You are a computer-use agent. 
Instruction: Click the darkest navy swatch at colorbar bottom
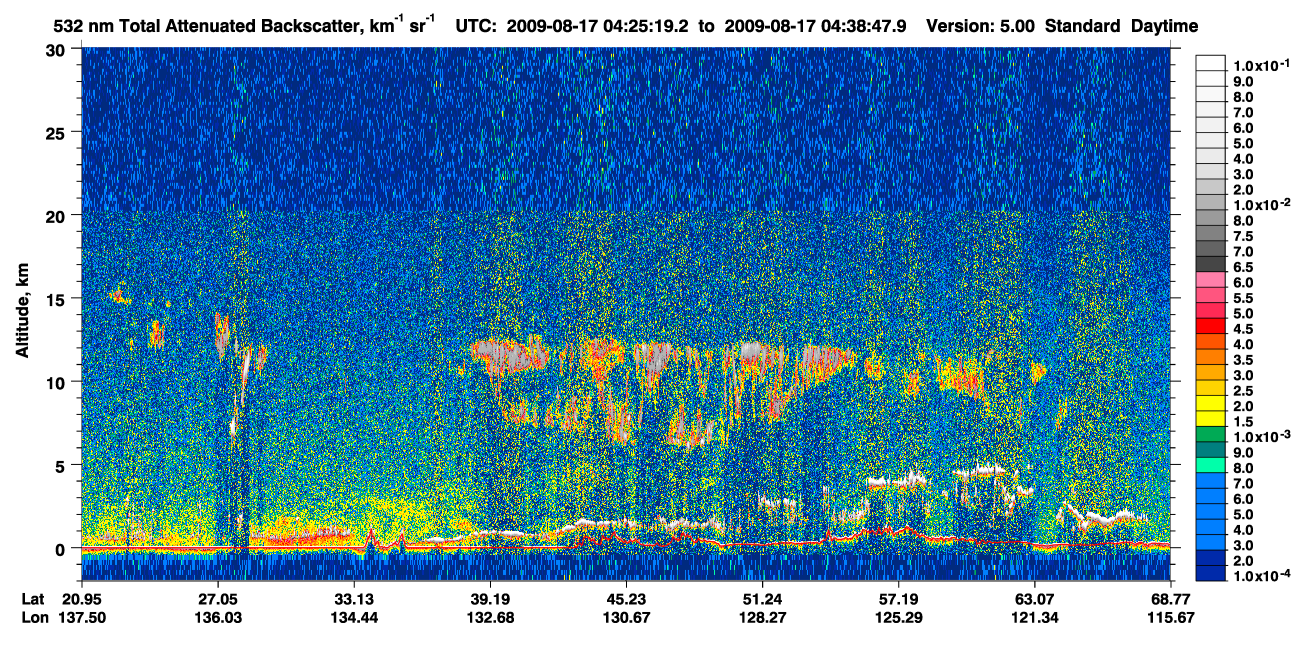pos(1210,573)
